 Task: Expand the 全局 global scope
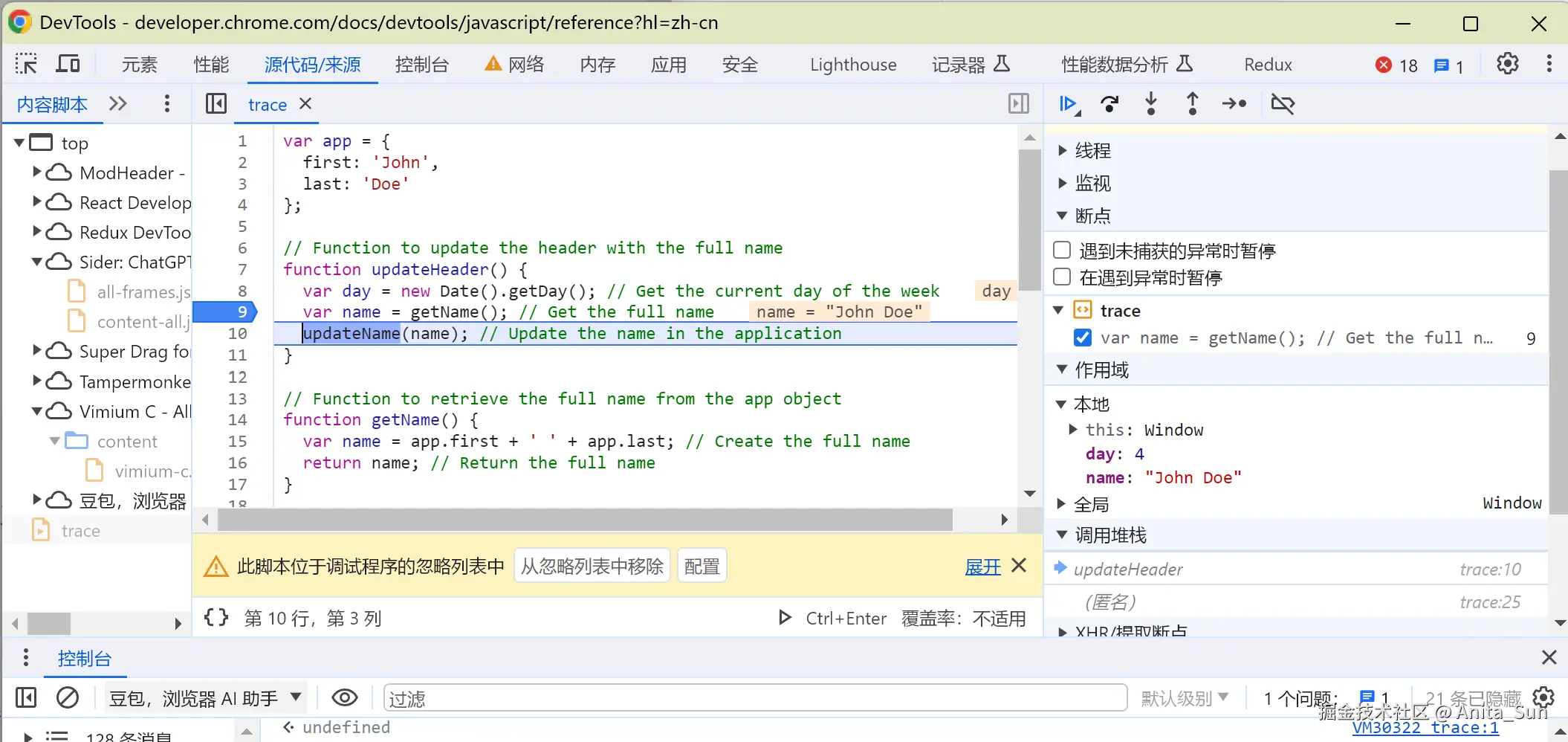(1061, 504)
